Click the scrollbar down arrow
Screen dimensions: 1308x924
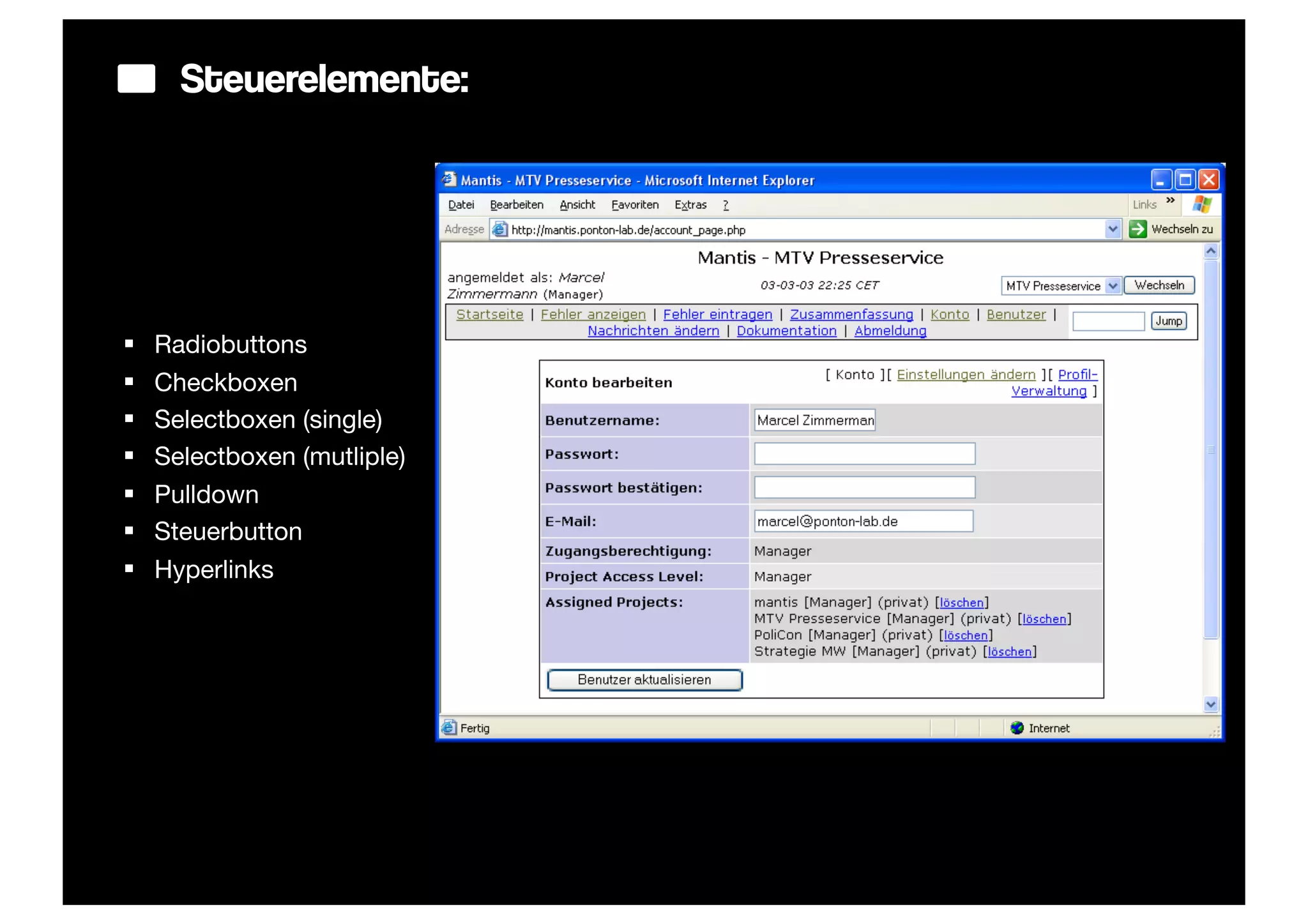tap(1211, 704)
